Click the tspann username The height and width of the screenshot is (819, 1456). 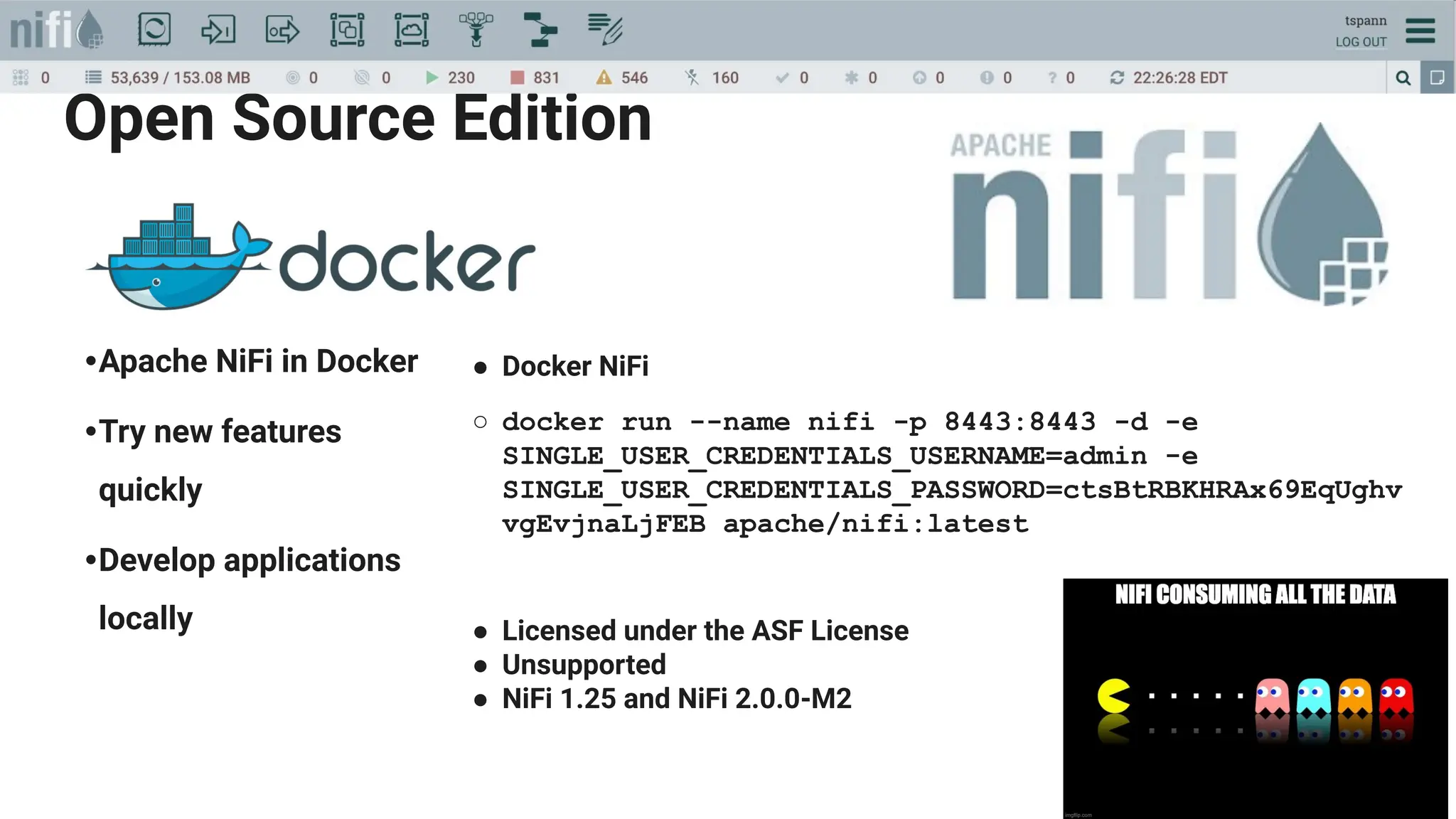[x=1366, y=21]
